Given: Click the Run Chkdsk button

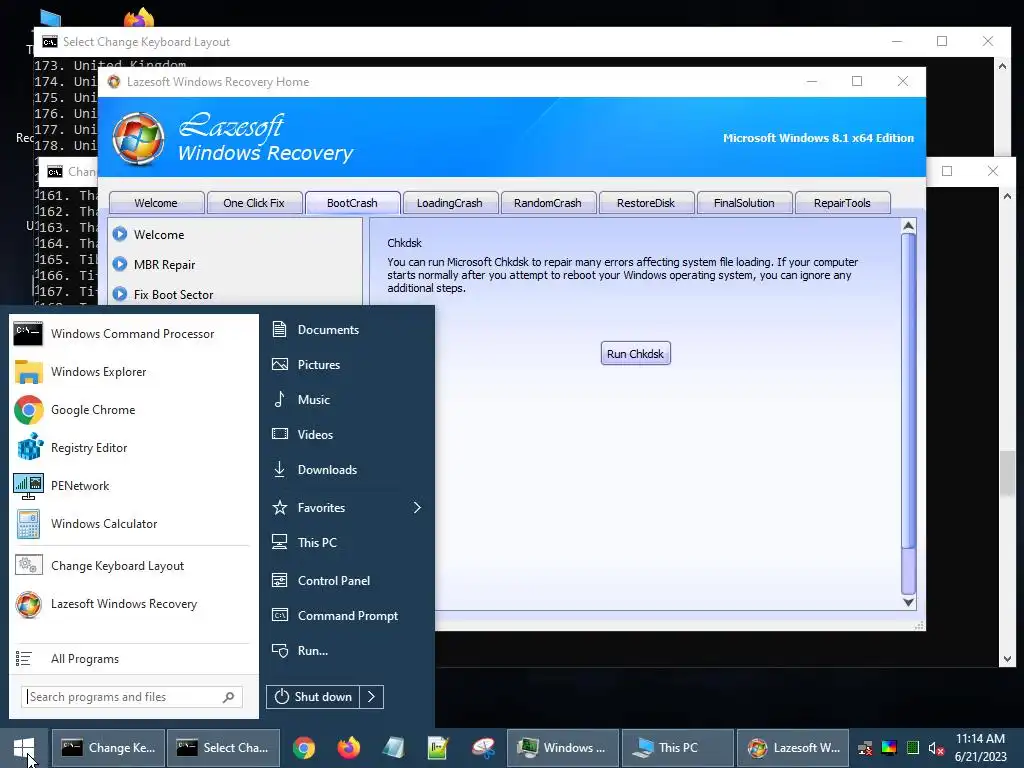Looking at the screenshot, I should (635, 354).
